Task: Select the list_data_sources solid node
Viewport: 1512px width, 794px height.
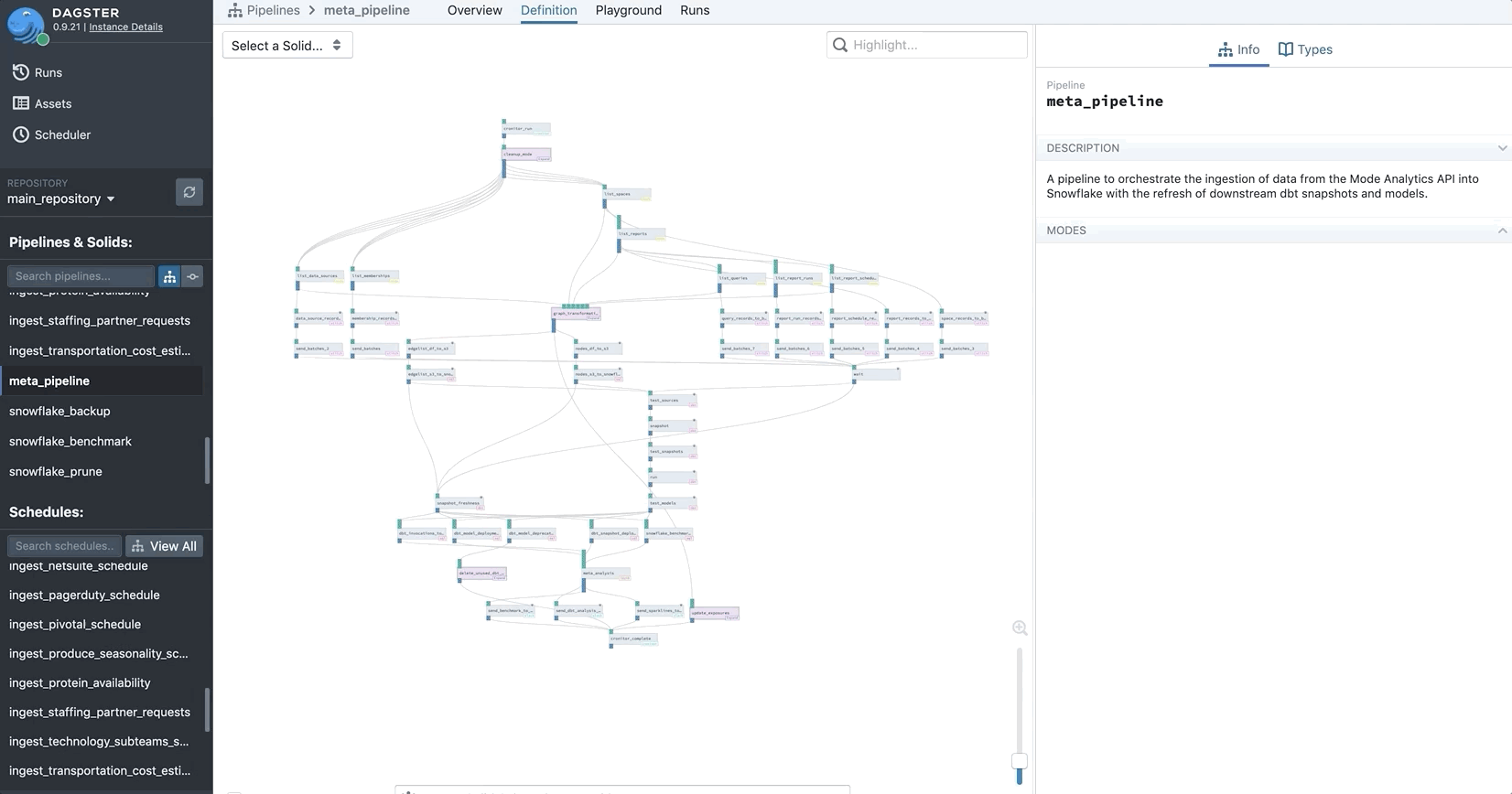Action: pos(319,275)
